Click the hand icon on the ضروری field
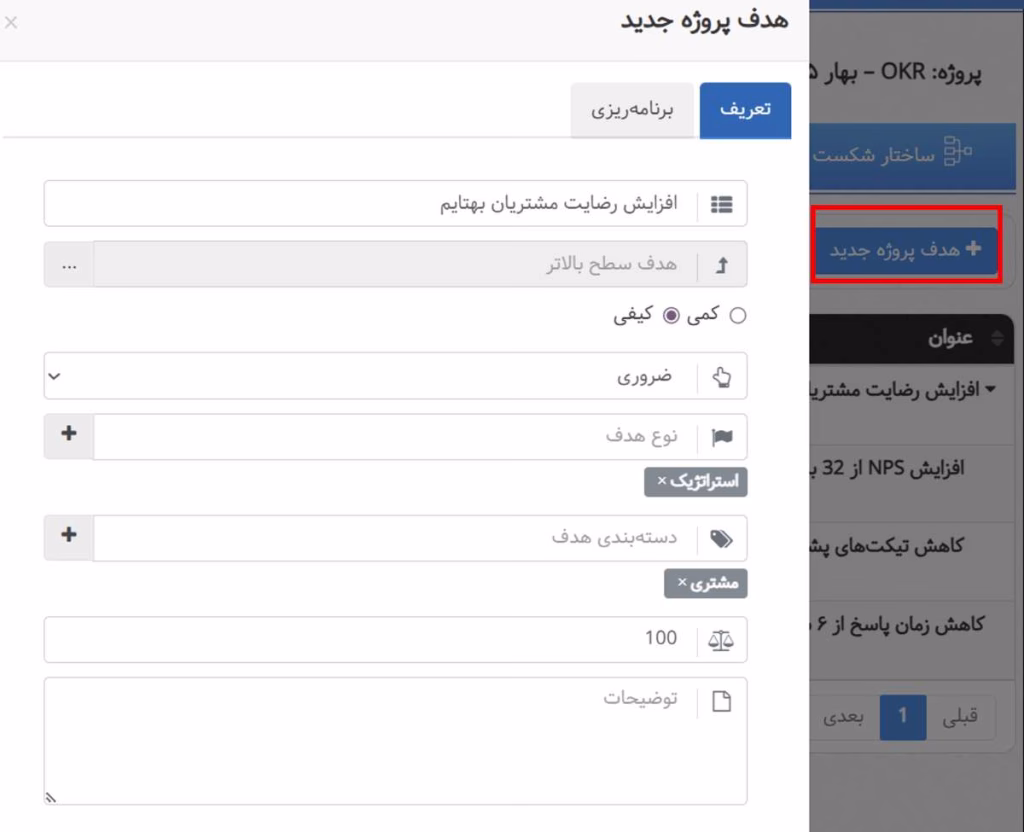 (x=722, y=375)
